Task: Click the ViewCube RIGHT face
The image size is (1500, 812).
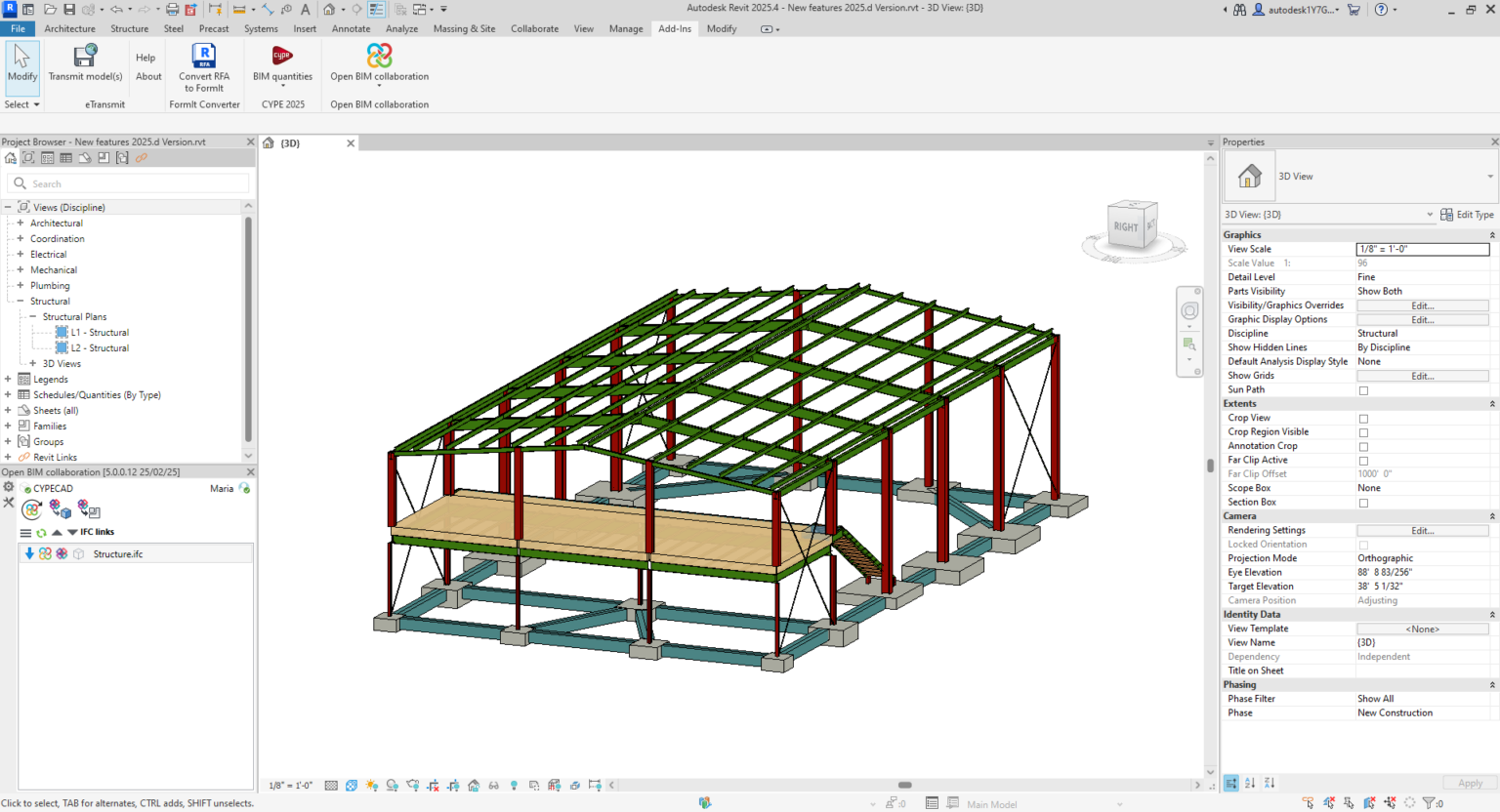Action: pyautogui.click(x=1126, y=226)
